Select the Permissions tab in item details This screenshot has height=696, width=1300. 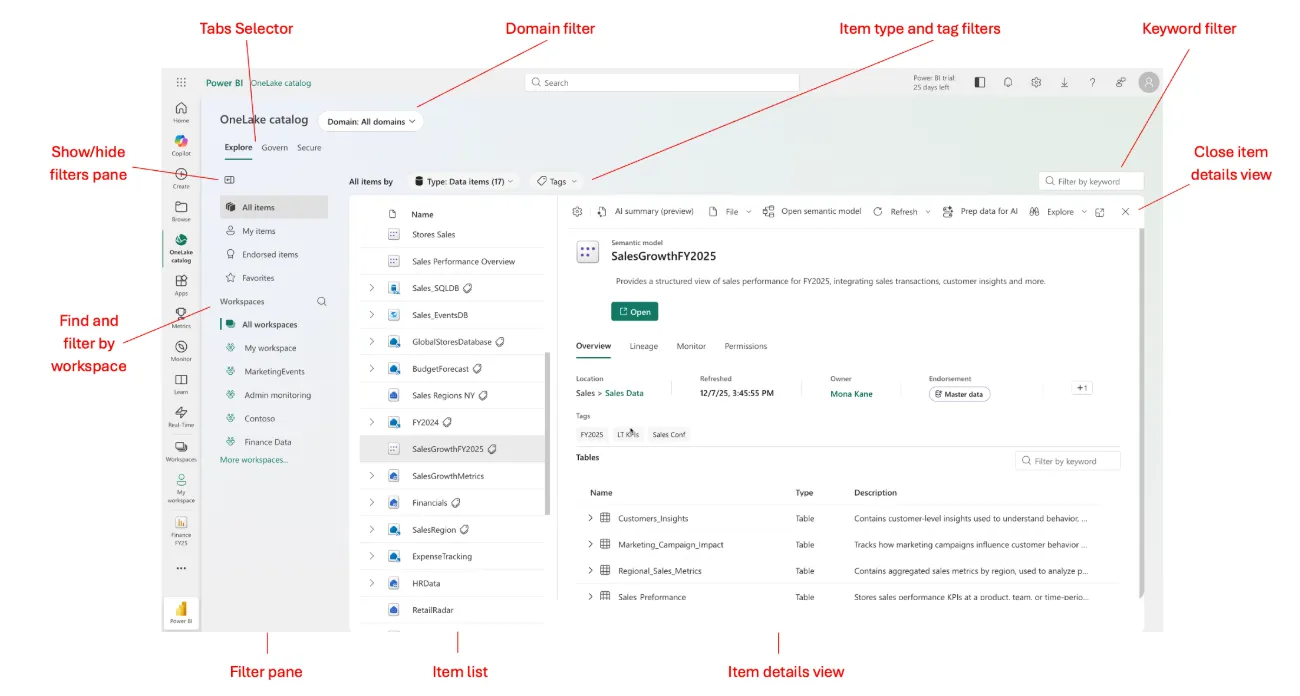point(746,346)
